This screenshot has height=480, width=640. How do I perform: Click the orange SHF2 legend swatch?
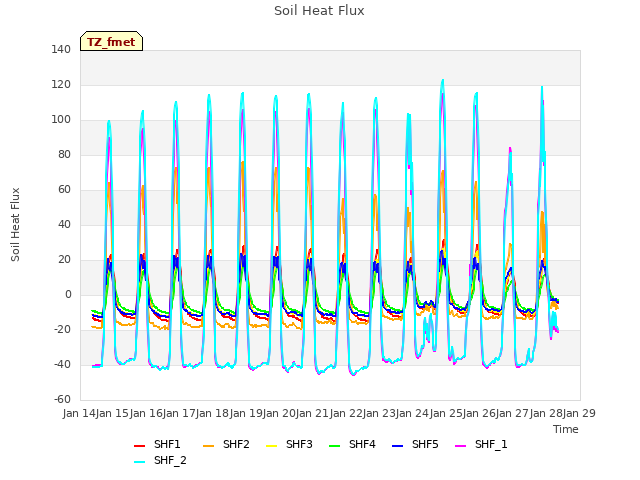click(209, 445)
